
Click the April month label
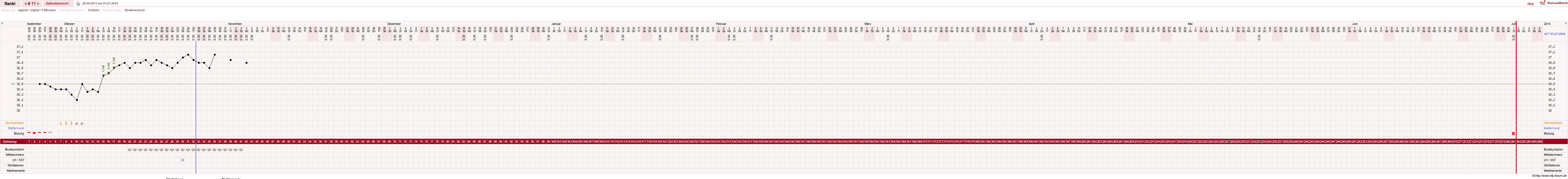point(1031,24)
